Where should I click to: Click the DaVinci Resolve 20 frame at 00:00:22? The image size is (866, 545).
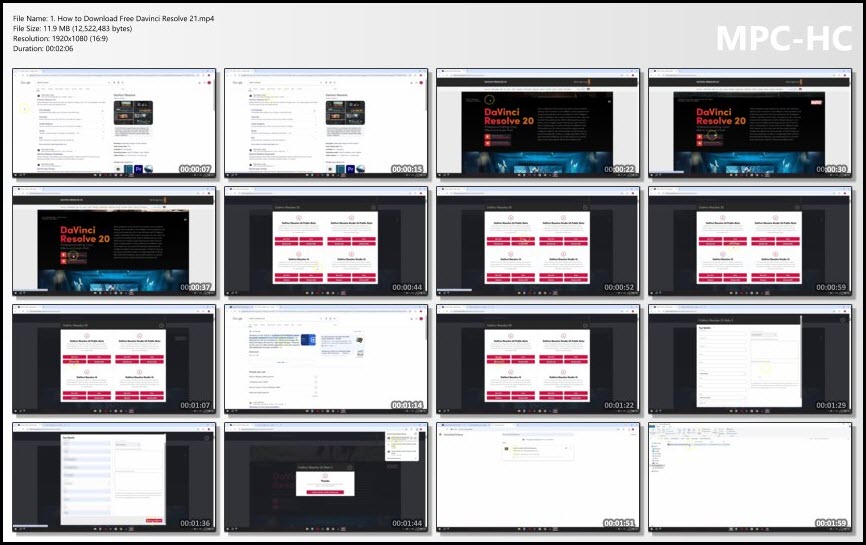(x=538, y=123)
